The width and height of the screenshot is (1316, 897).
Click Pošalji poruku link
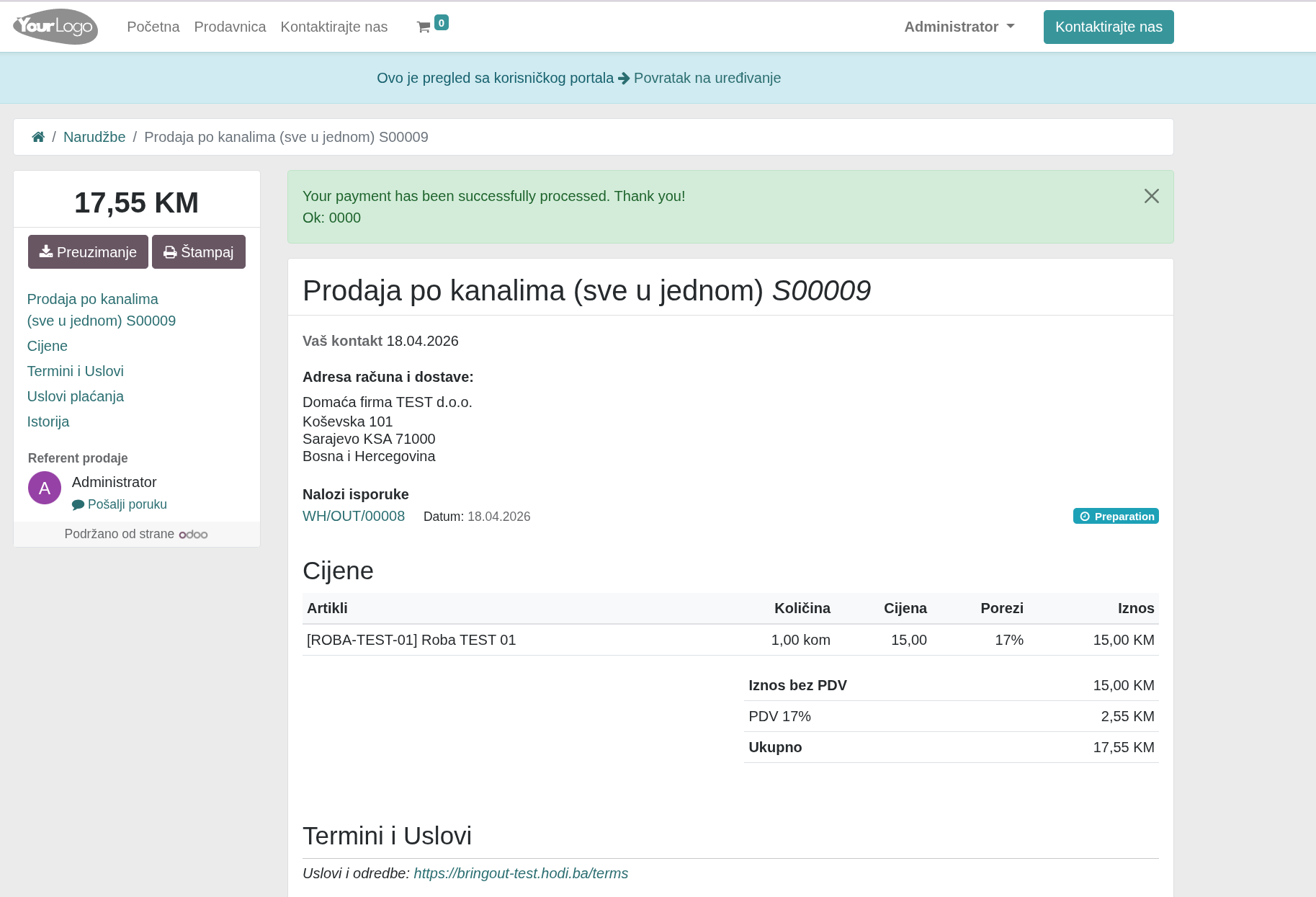click(x=120, y=504)
